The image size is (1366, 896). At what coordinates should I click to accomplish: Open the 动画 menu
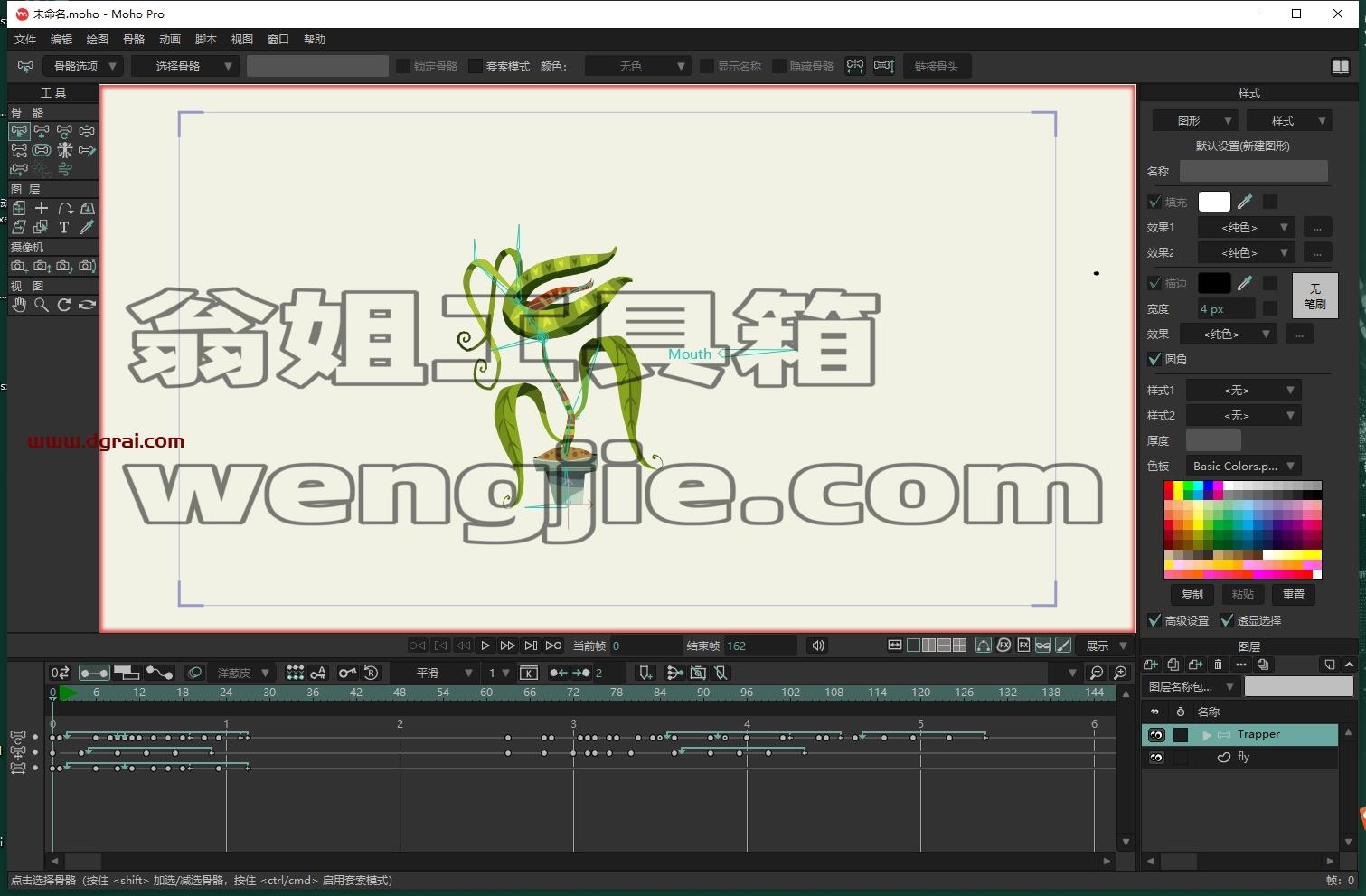170,39
